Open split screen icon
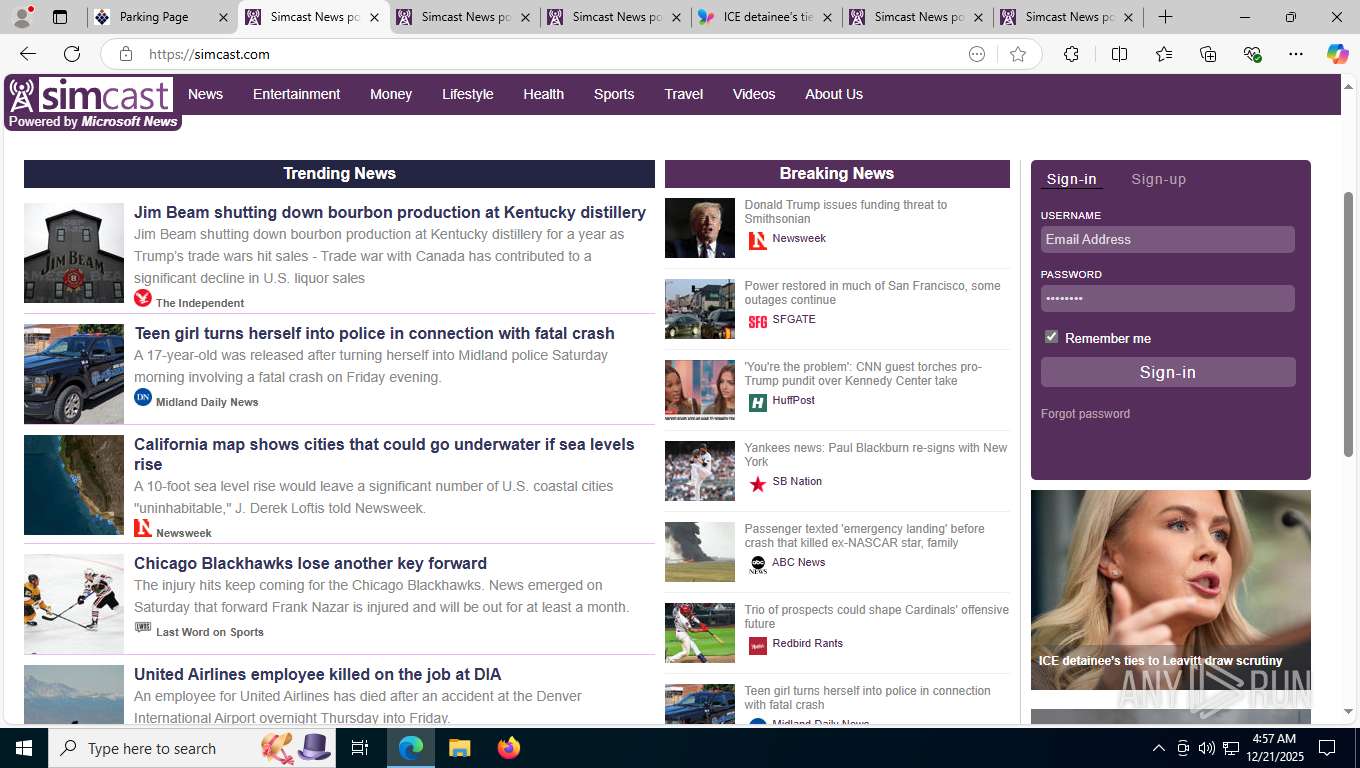The width and height of the screenshot is (1360, 768). [1119, 54]
